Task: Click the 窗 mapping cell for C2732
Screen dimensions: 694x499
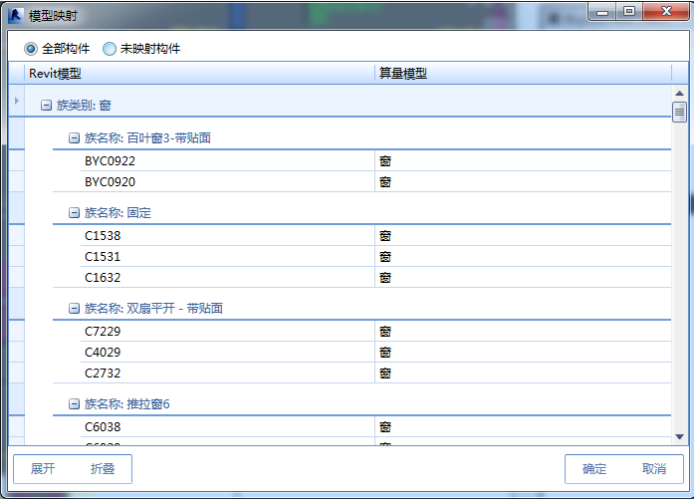Action: coord(523,373)
